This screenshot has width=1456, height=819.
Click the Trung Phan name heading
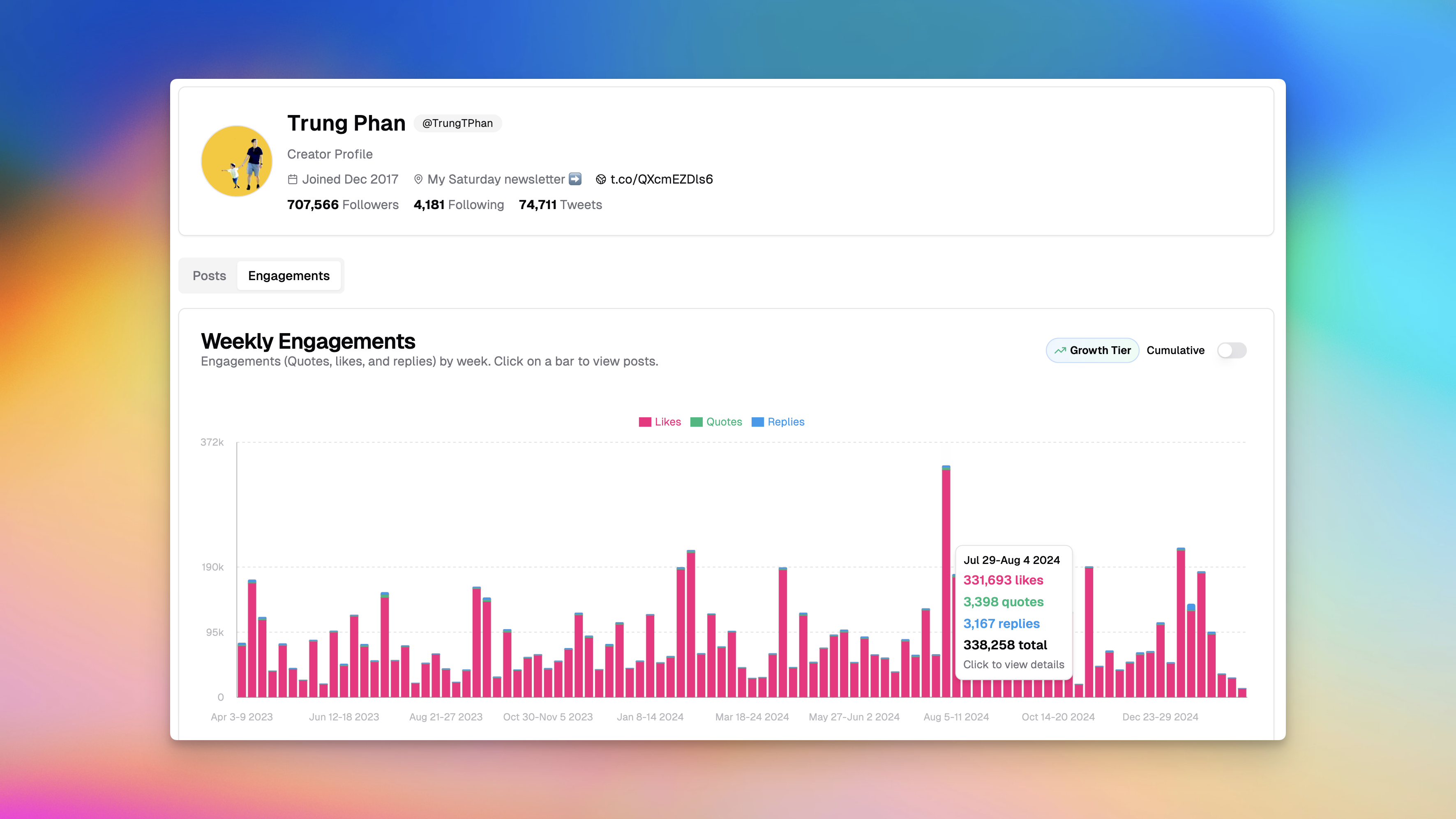pos(346,123)
